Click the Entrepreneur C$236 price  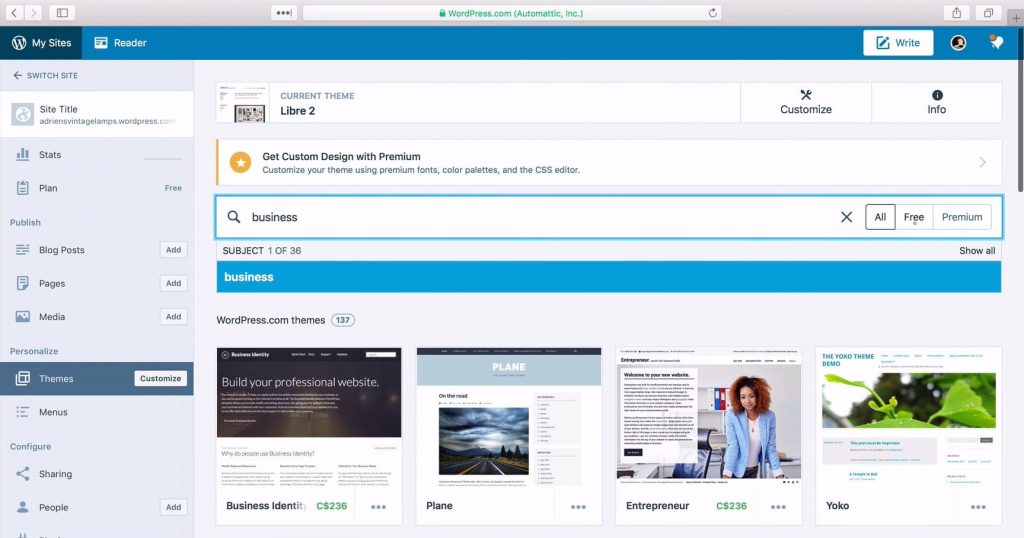point(731,506)
